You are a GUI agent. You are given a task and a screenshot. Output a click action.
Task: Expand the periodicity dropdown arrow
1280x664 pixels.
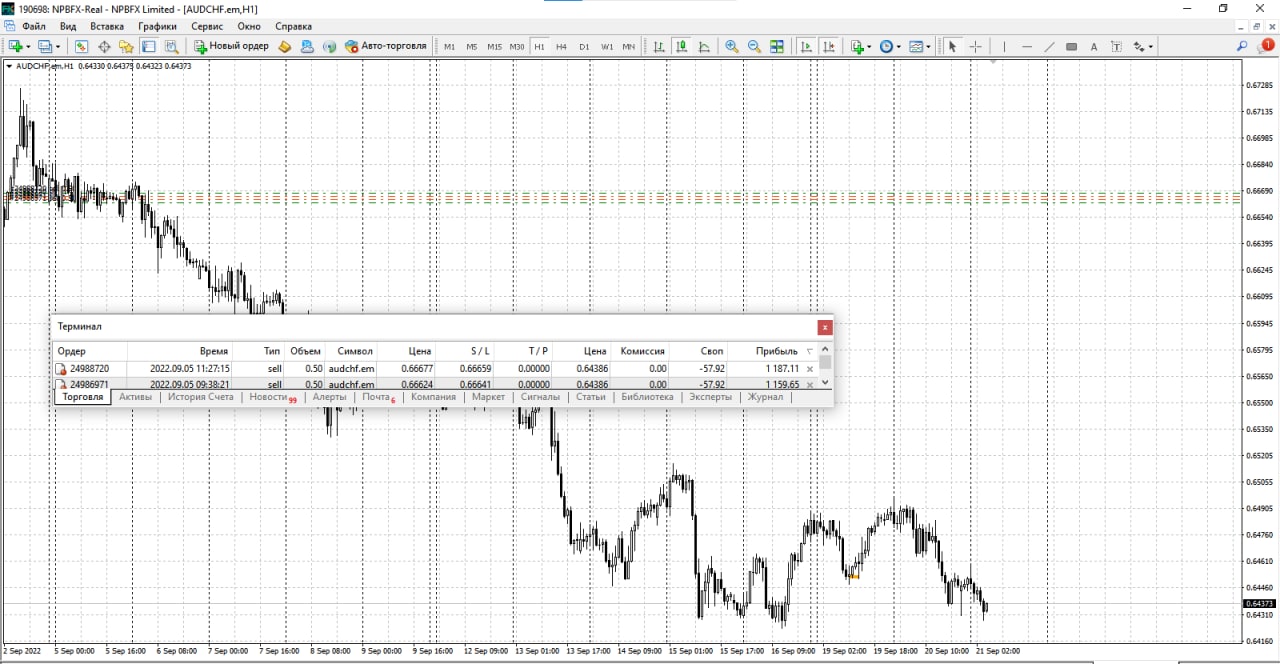tap(898, 46)
